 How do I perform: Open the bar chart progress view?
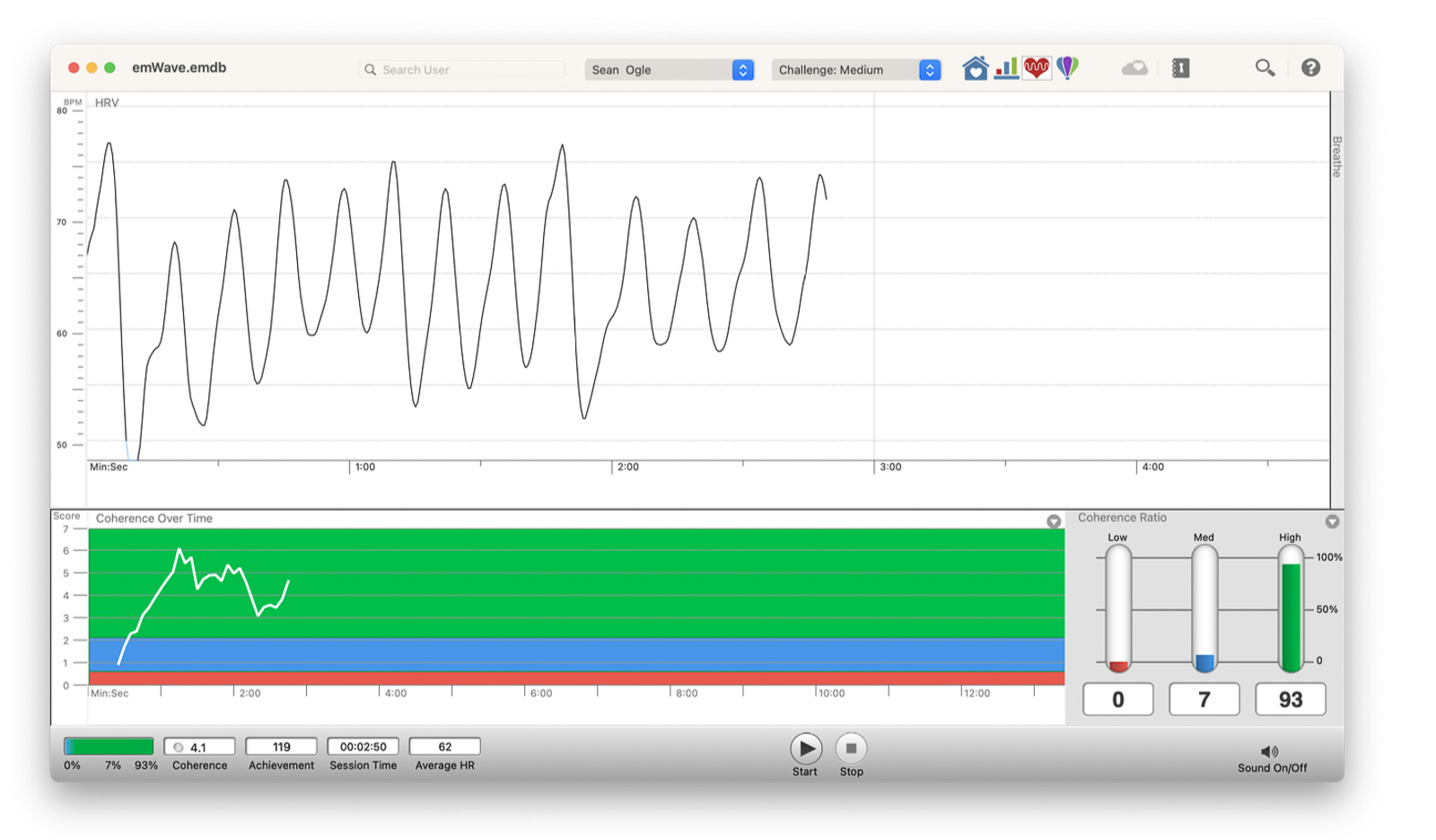click(1006, 68)
